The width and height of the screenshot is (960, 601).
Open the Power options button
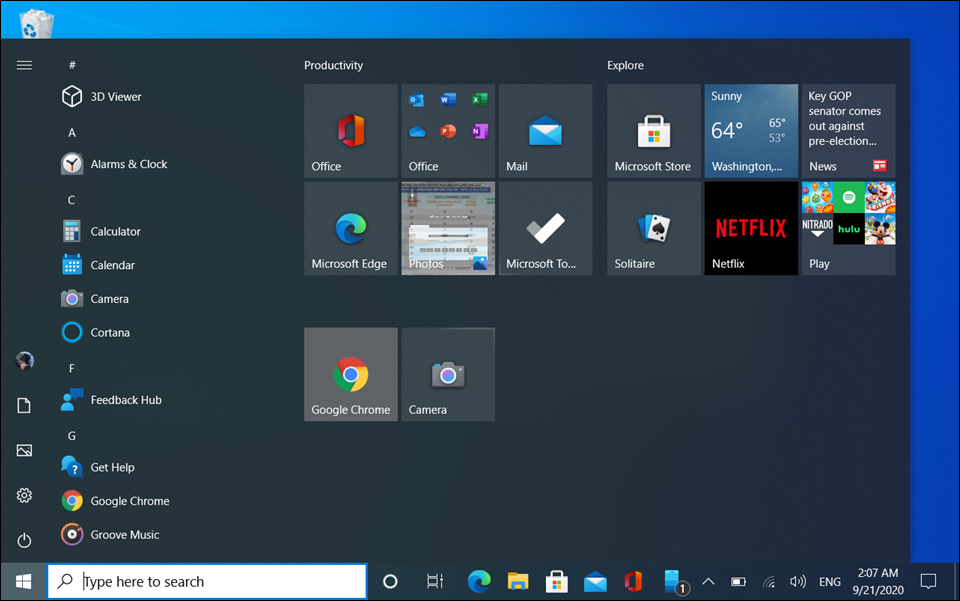(x=25, y=540)
